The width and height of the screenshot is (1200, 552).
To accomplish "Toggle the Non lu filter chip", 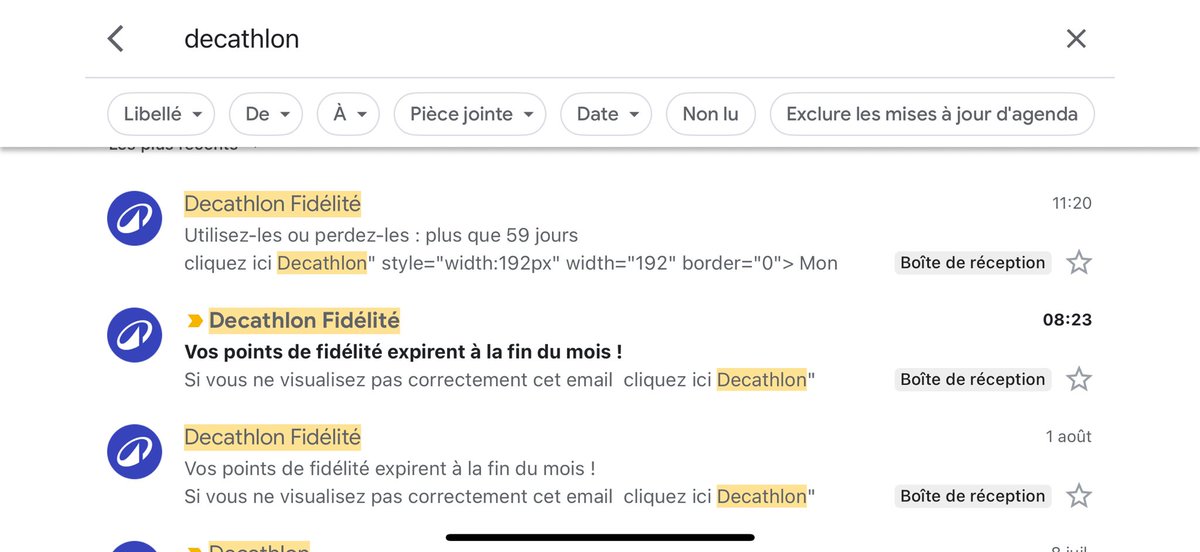I will pos(710,114).
